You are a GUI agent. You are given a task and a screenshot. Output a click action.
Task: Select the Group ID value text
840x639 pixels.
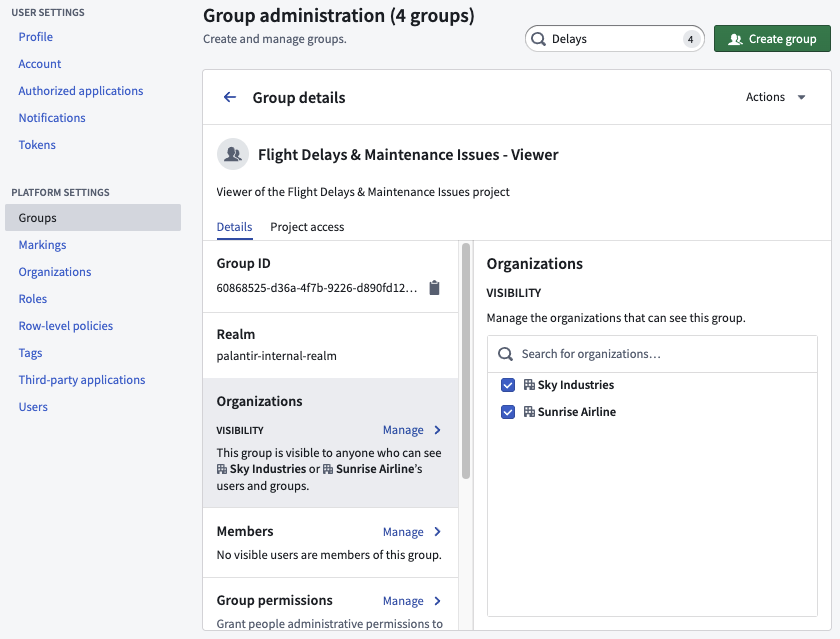[x=316, y=288]
